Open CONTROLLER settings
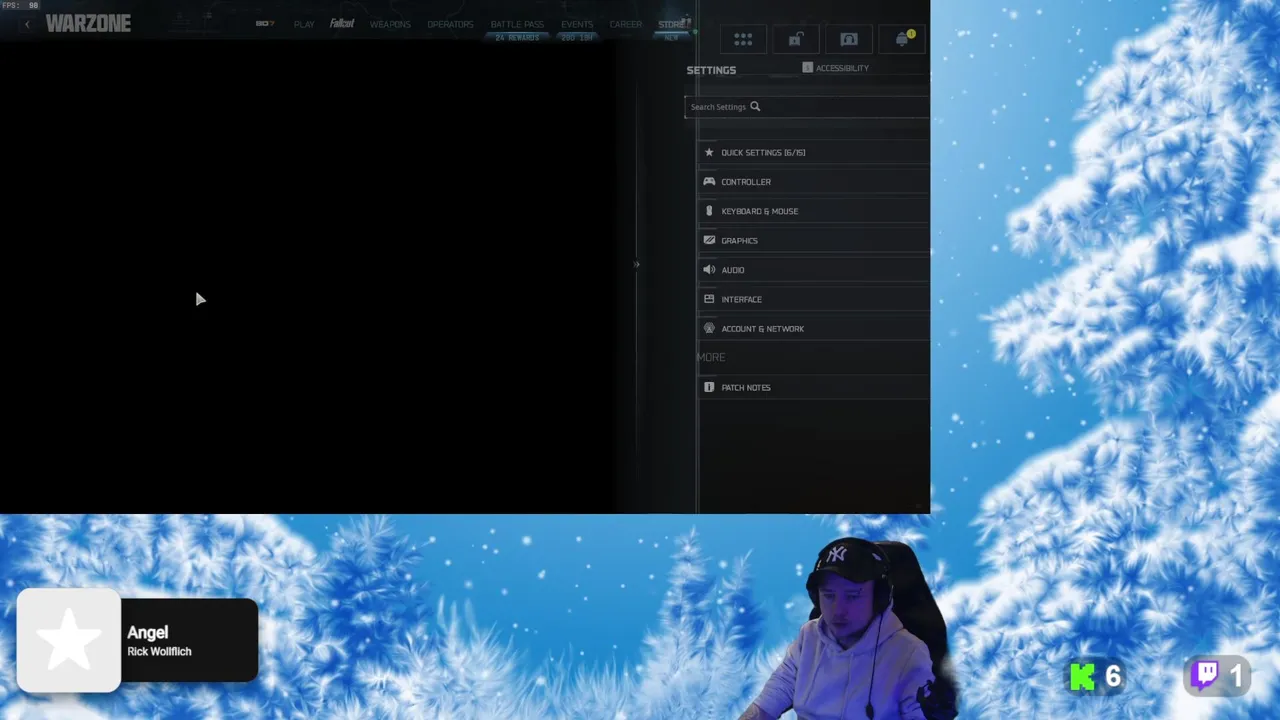This screenshot has width=1280, height=720. pyautogui.click(x=813, y=182)
